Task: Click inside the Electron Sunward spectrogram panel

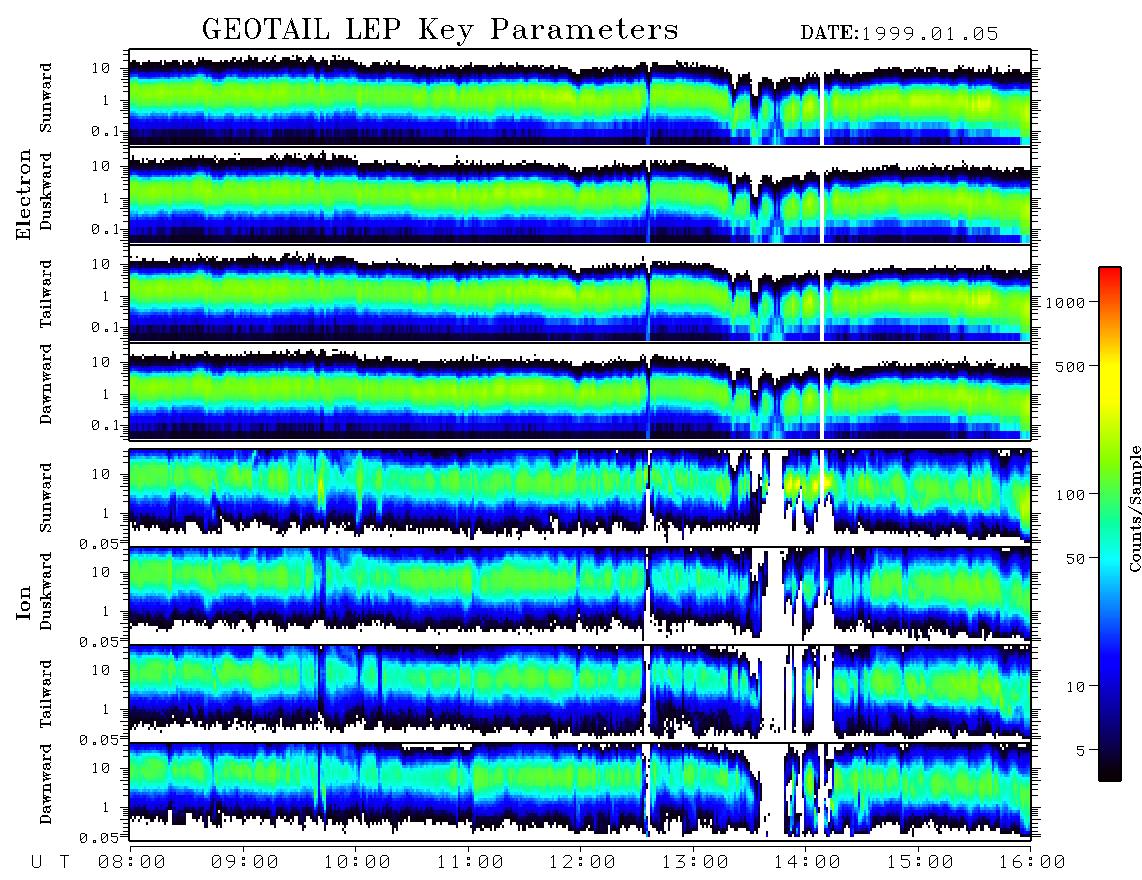Action: (x=580, y=97)
